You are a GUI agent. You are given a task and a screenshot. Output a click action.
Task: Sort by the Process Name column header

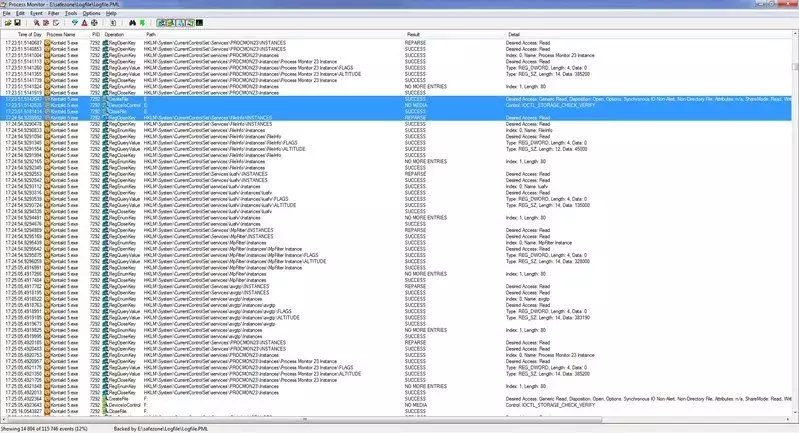[61, 35]
